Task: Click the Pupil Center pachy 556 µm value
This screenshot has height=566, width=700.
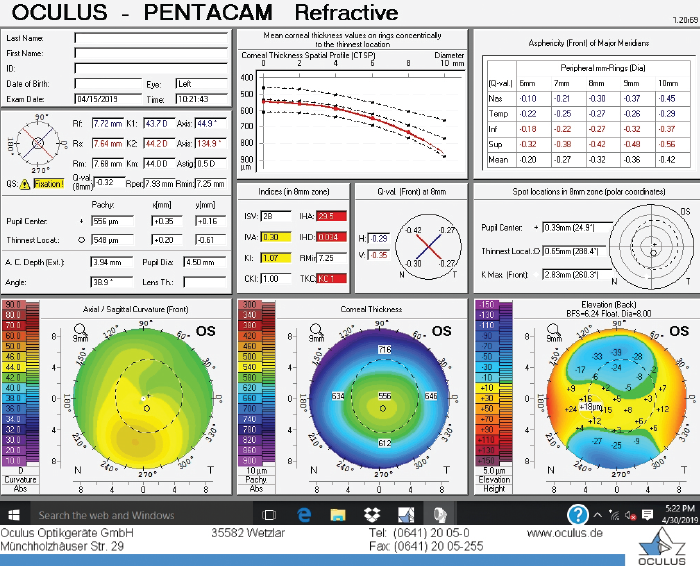Action: (x=112, y=221)
